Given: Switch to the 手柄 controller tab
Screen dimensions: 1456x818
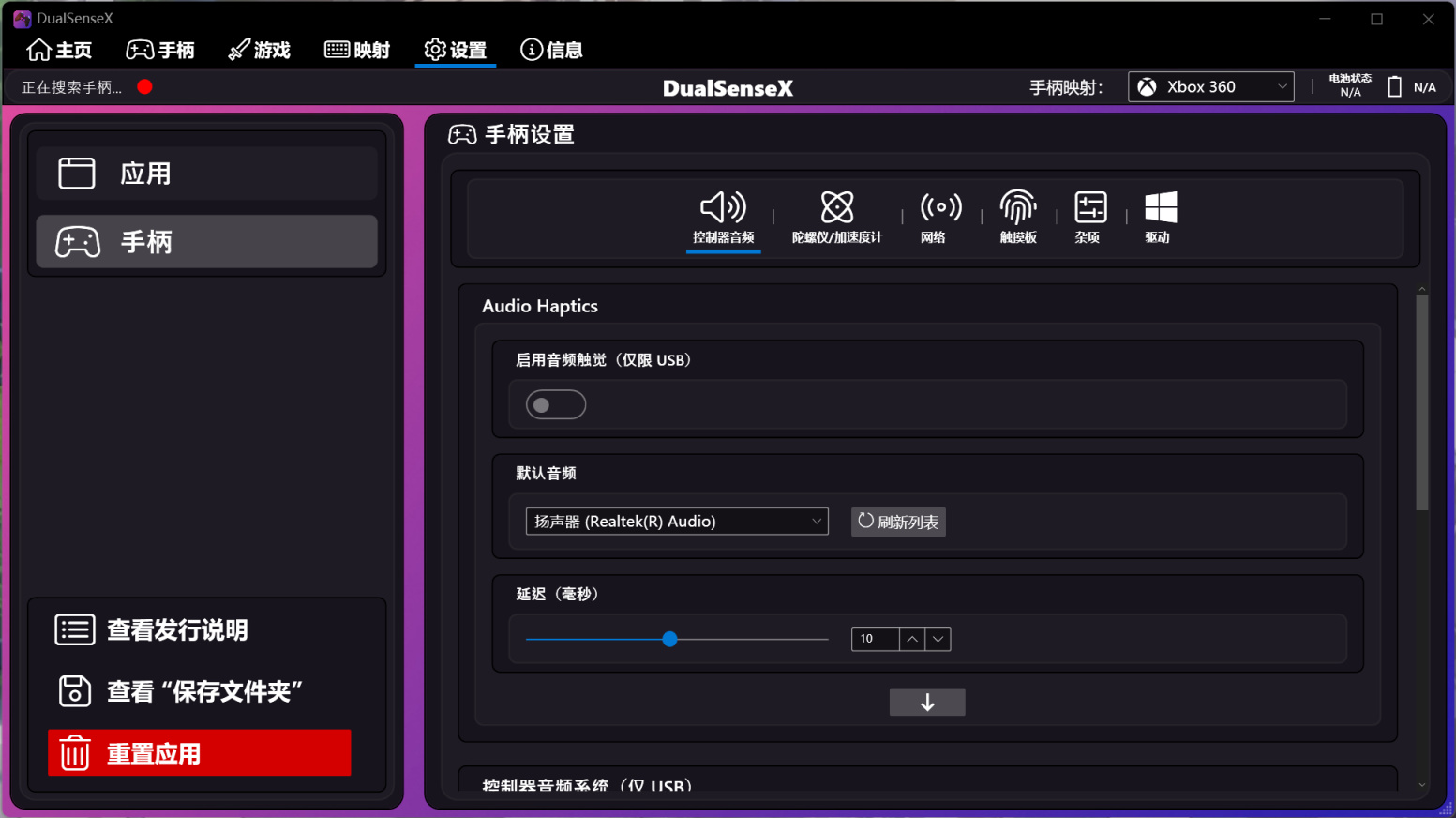Looking at the screenshot, I should (160, 50).
